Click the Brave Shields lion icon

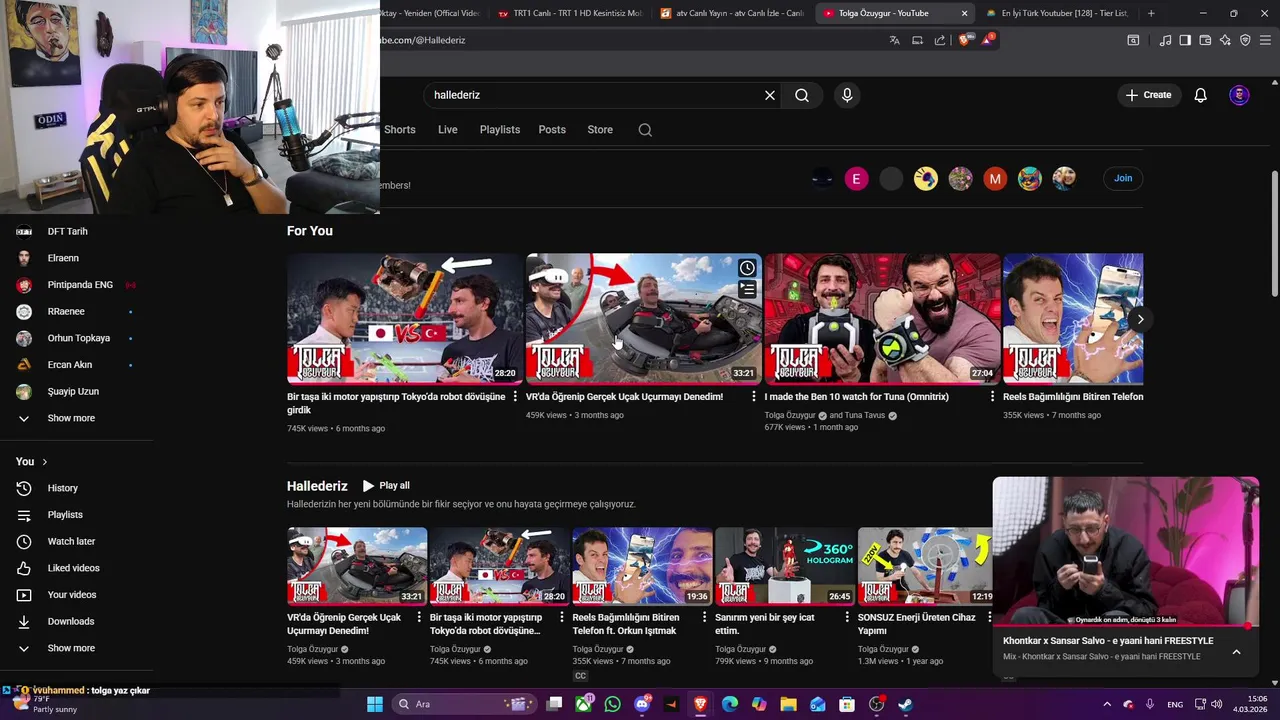pos(965,40)
